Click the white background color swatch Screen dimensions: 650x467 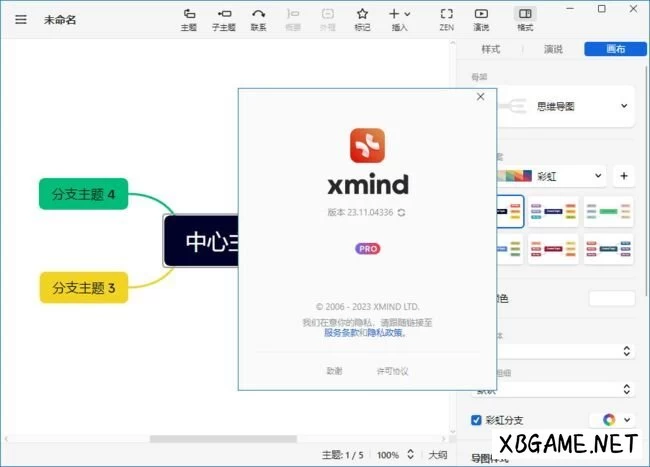611,298
